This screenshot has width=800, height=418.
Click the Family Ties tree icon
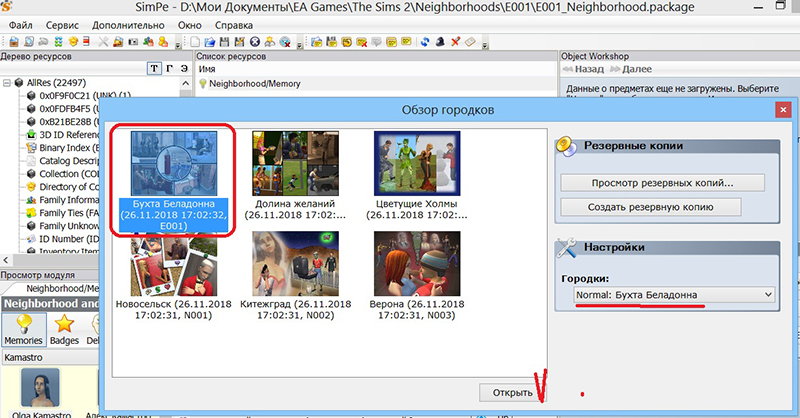pyautogui.click(x=30, y=213)
